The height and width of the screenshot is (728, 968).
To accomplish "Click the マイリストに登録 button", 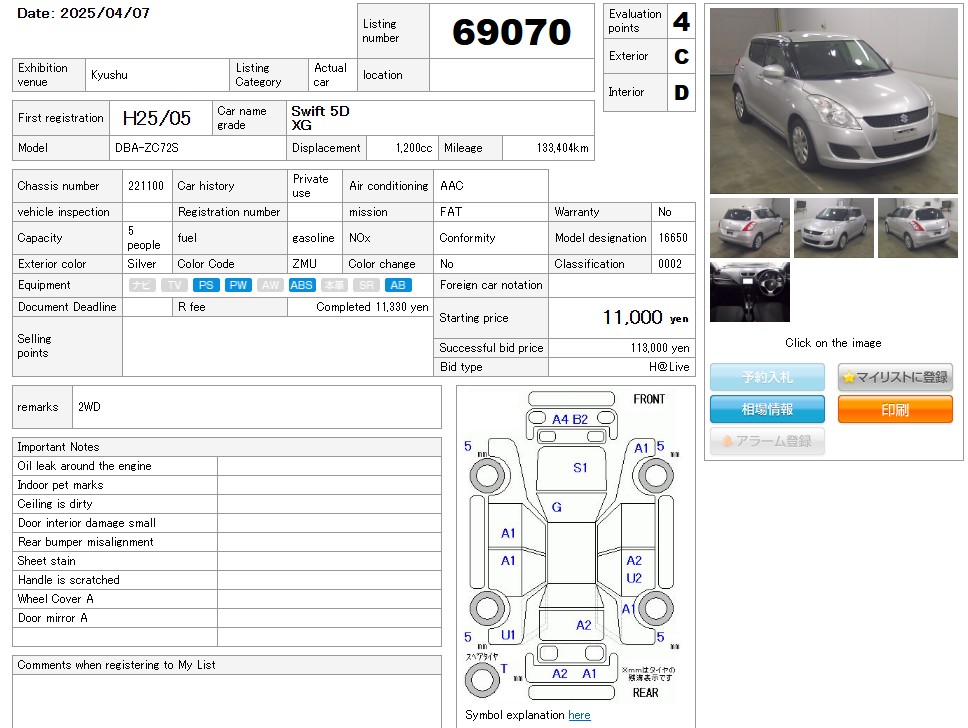I will pyautogui.click(x=895, y=377).
